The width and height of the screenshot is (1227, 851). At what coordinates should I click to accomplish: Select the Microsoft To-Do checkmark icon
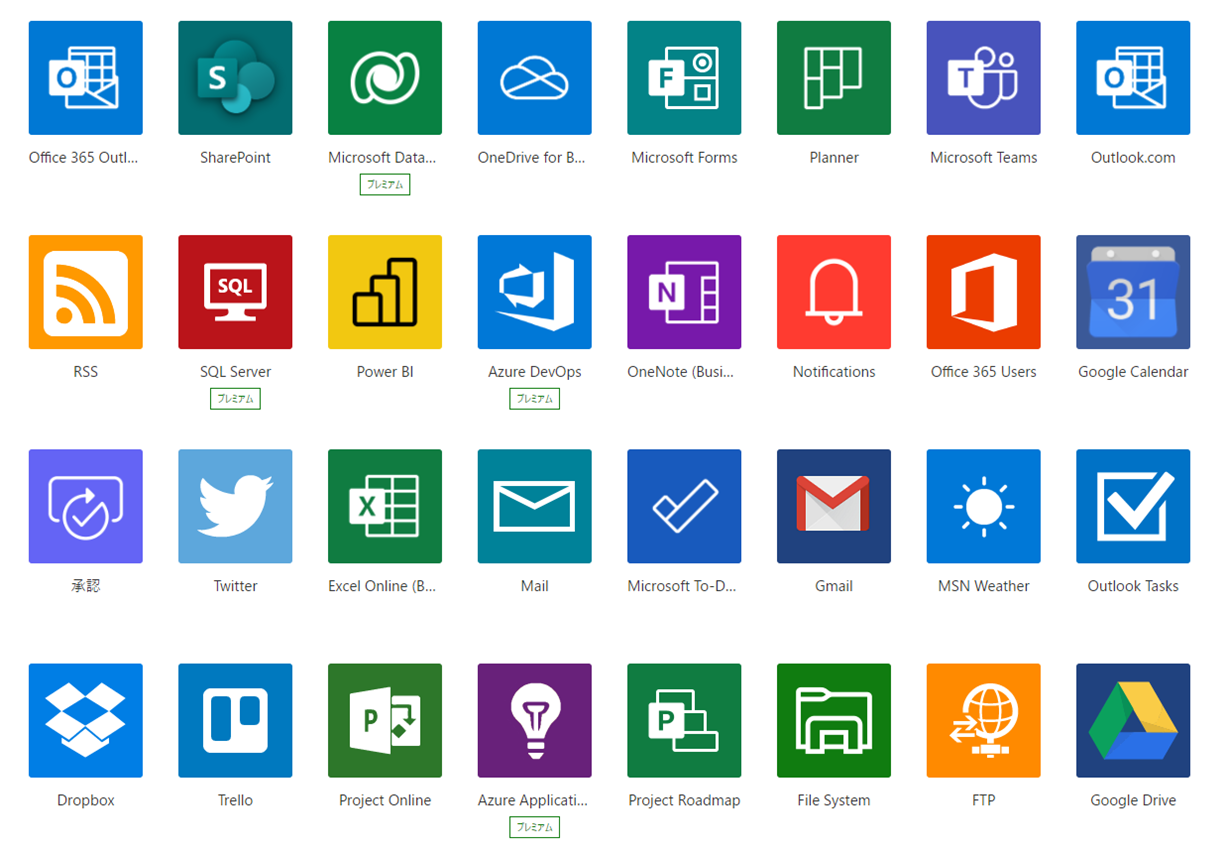pos(684,506)
